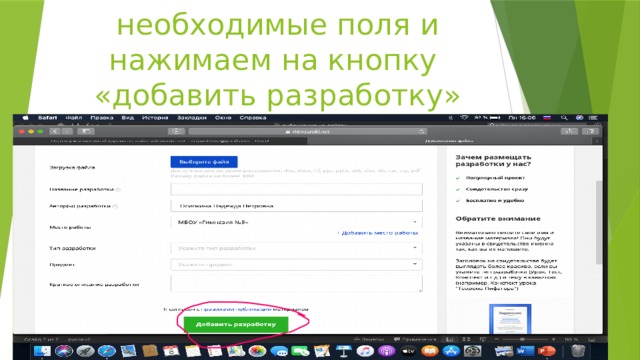Switch to the left Safari tab

(160, 141)
